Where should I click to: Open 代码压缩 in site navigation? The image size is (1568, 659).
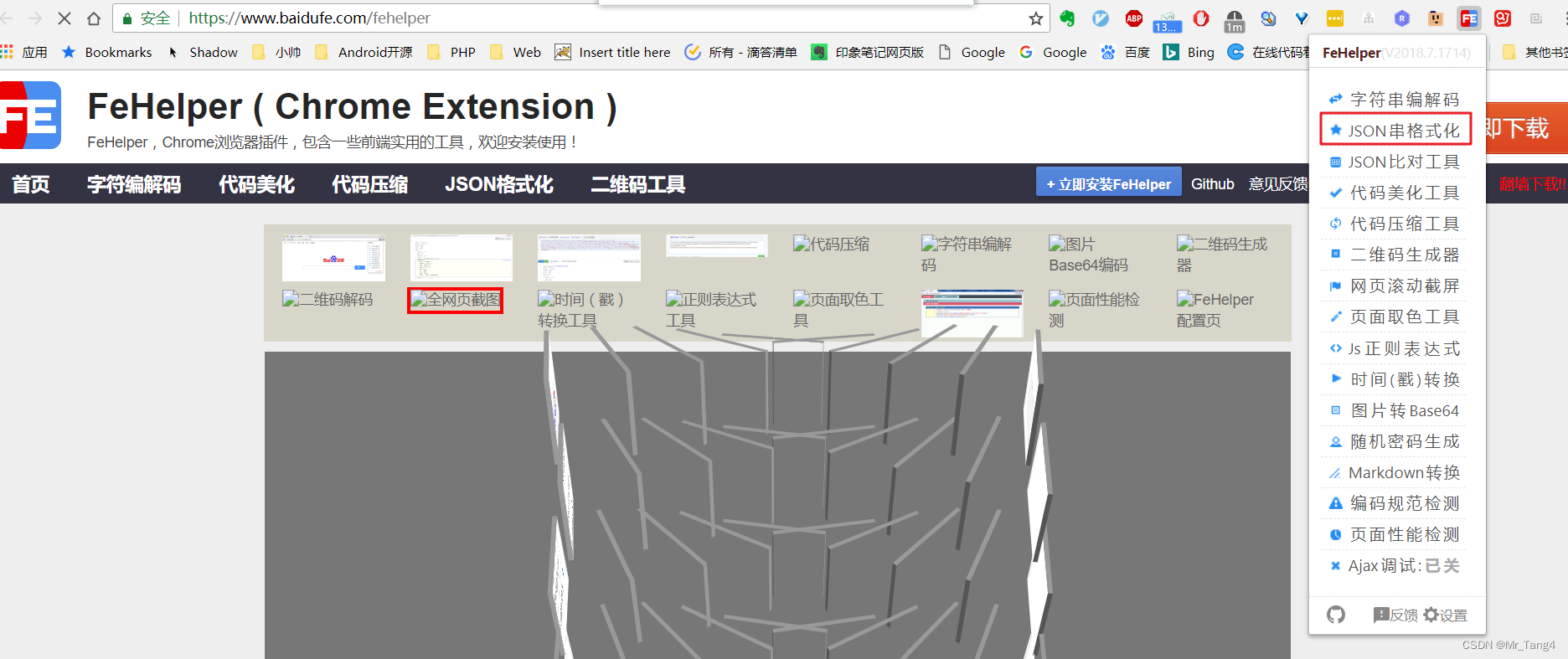pos(369,184)
